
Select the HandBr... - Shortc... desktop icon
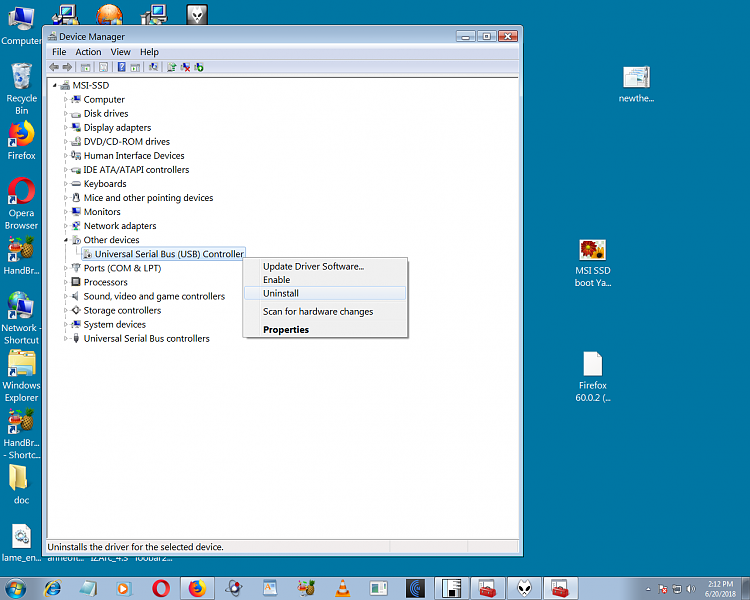point(21,433)
